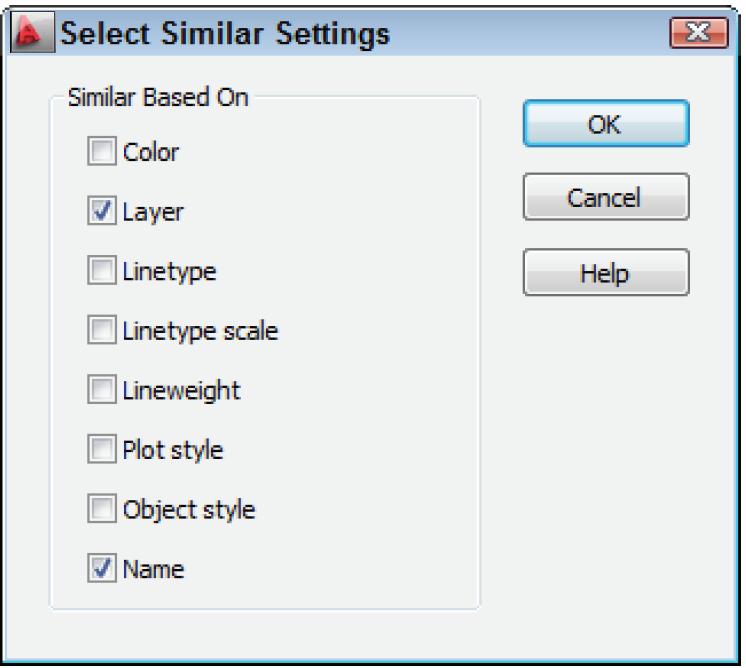Check the Lineweight checkbox
746x668 pixels.
click(x=102, y=390)
